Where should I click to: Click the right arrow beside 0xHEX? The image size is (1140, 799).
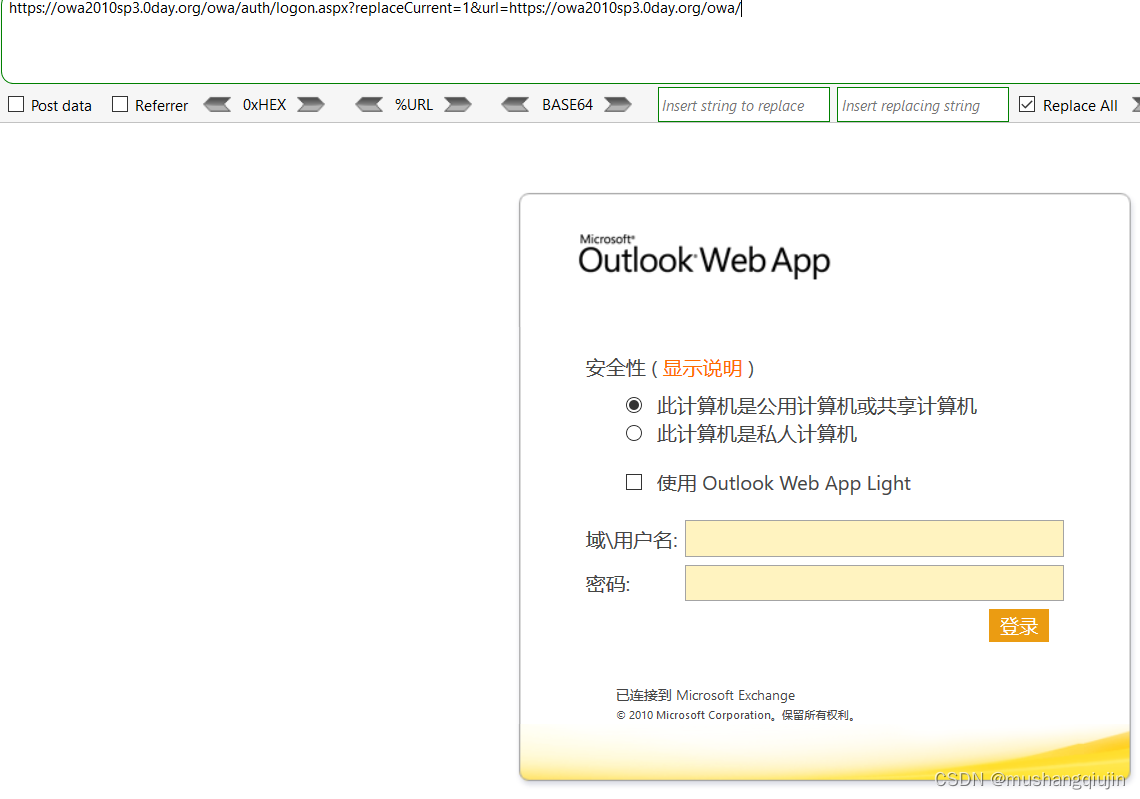tap(310, 105)
